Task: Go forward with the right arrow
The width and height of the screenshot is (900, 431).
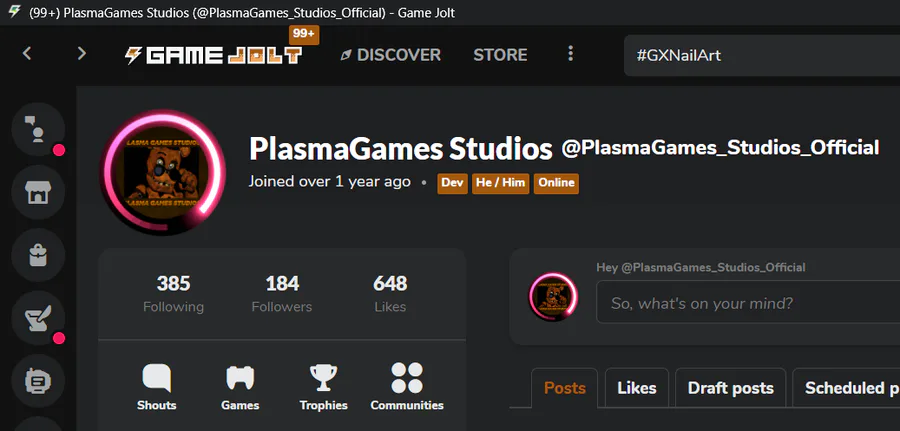Action: (82, 54)
